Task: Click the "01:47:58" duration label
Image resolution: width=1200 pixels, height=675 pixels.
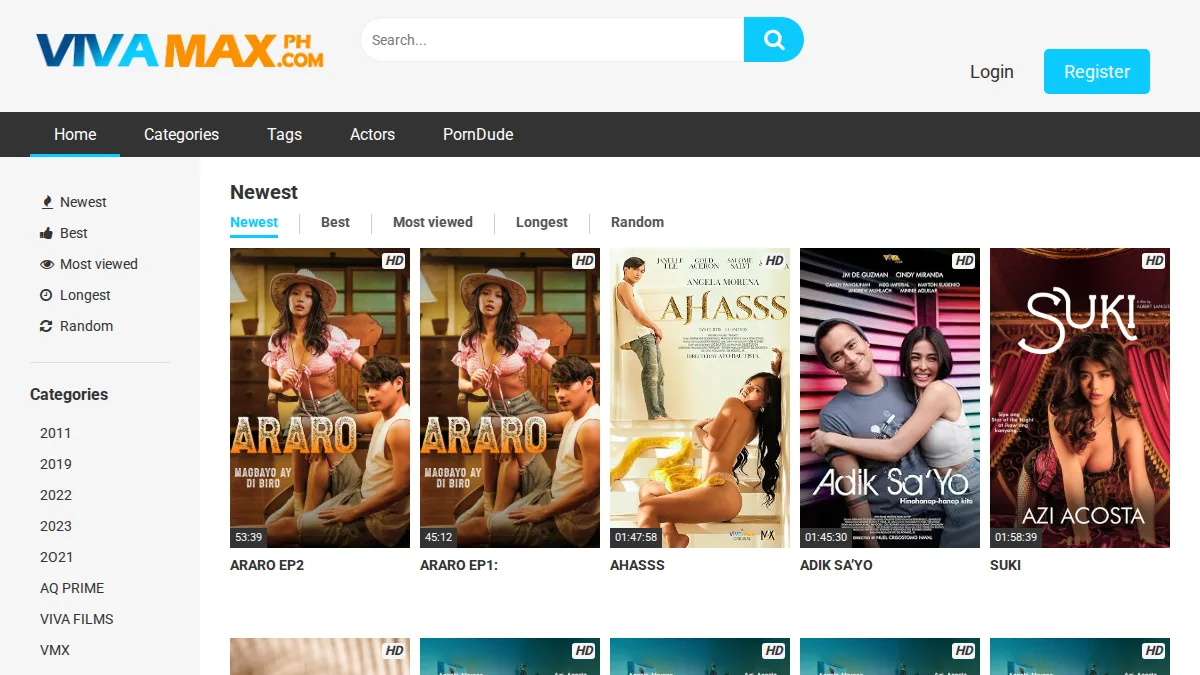Action: pyautogui.click(x=636, y=537)
